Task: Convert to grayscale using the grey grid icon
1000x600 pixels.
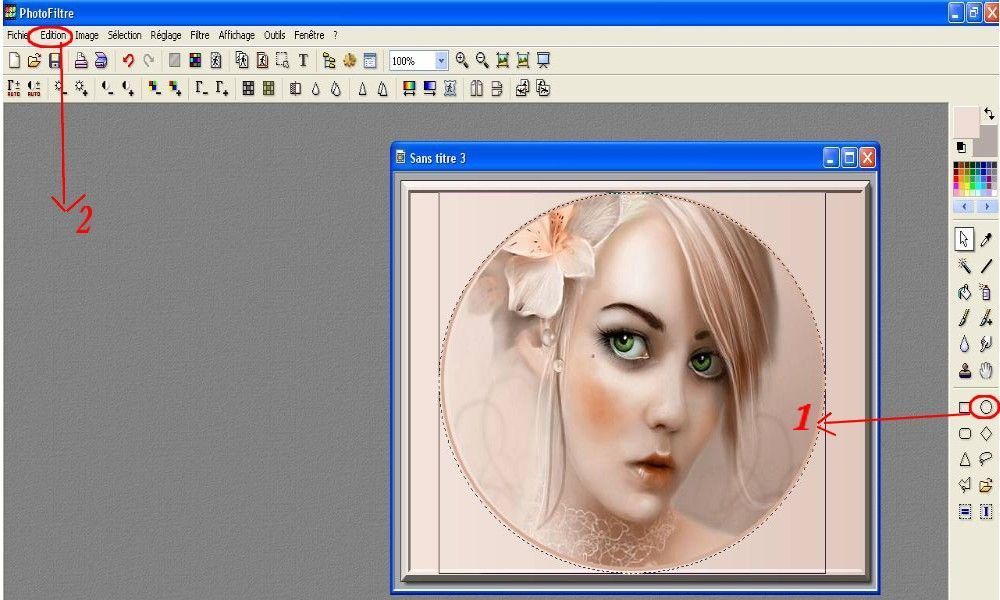Action: pos(248,88)
